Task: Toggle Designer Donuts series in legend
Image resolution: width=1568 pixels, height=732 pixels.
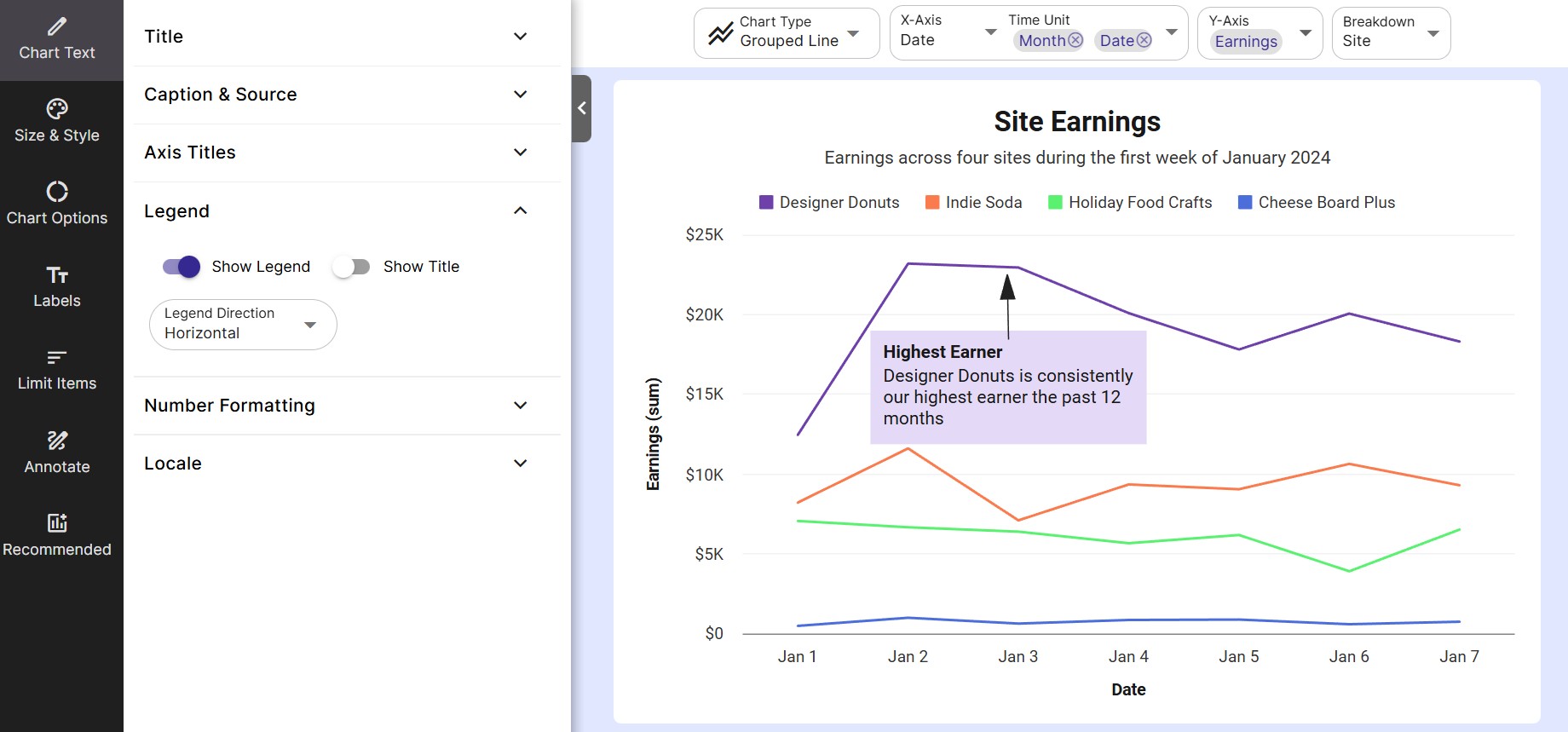Action: (829, 203)
